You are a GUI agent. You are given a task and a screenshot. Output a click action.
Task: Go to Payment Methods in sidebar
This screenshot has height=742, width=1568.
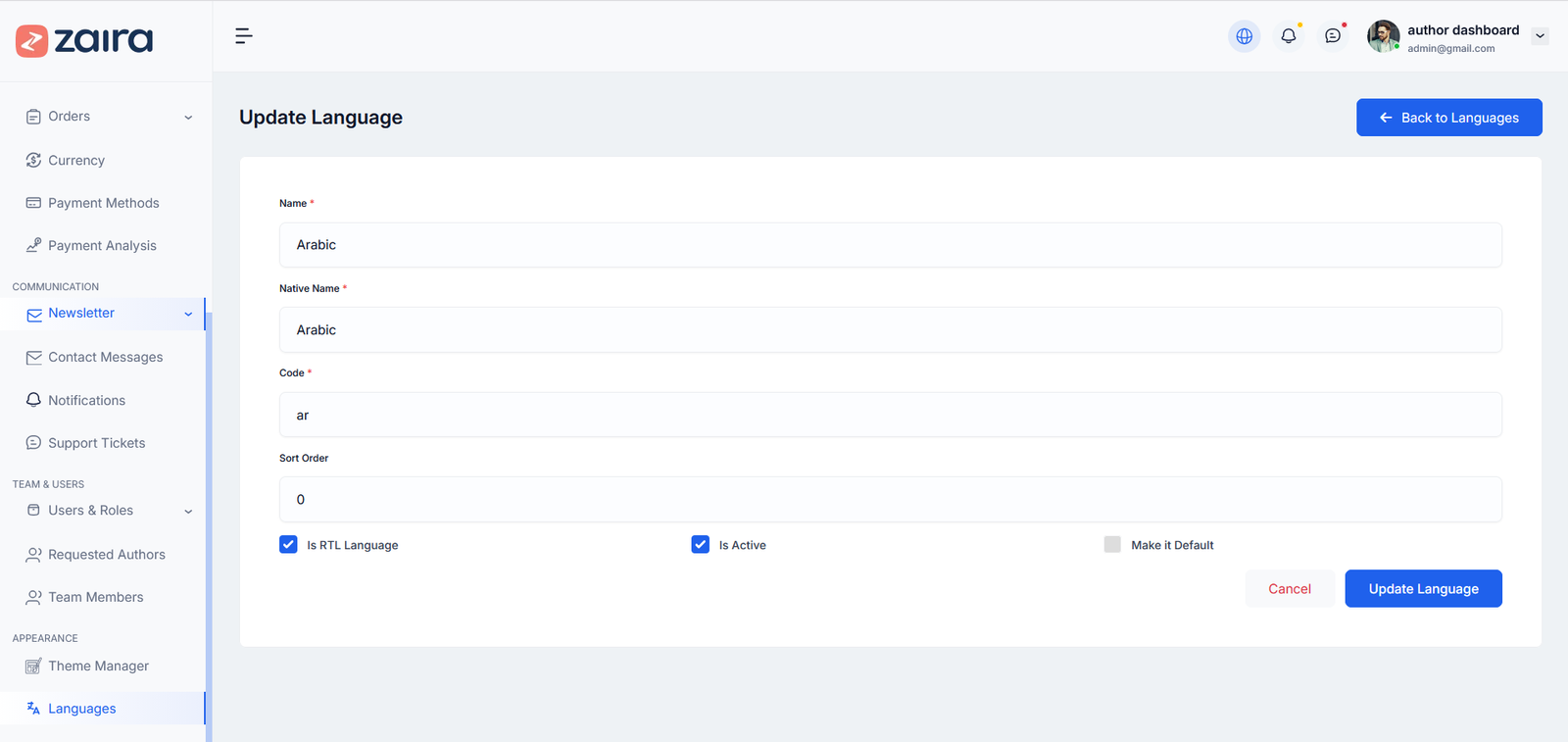(x=103, y=203)
